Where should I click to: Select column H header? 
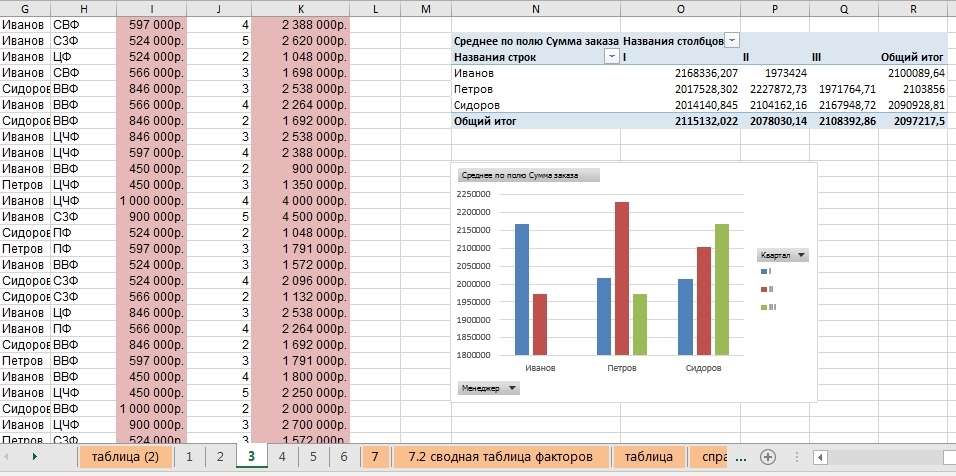(x=84, y=9)
